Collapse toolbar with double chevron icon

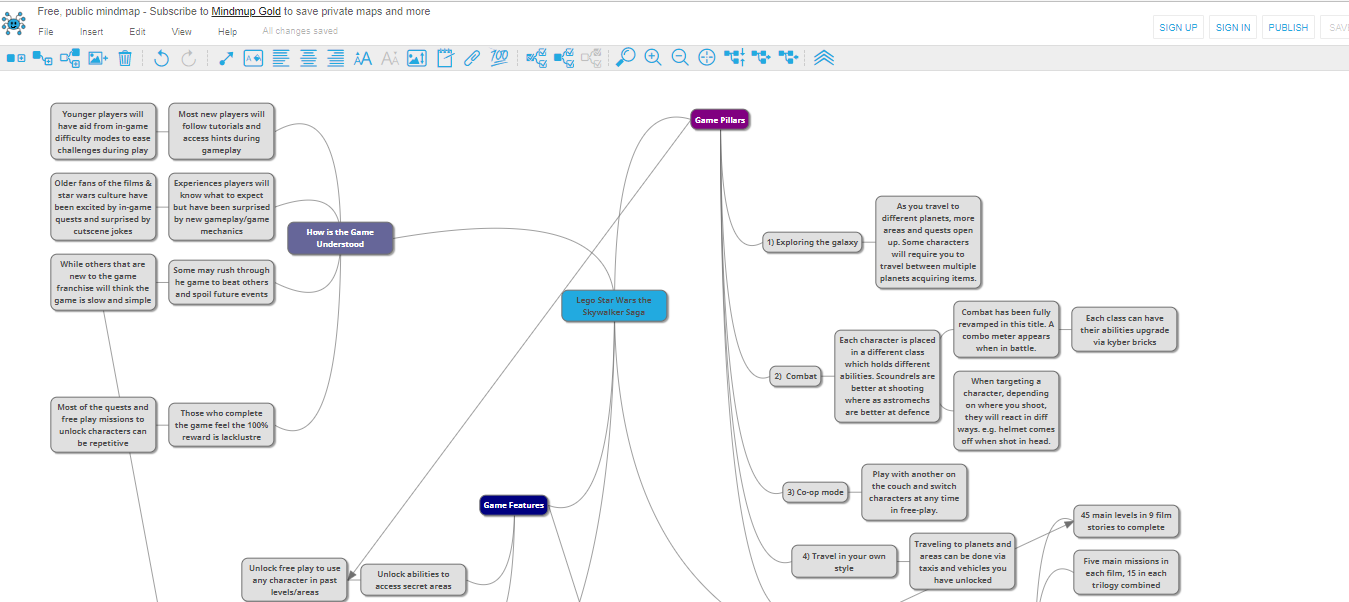(x=824, y=58)
